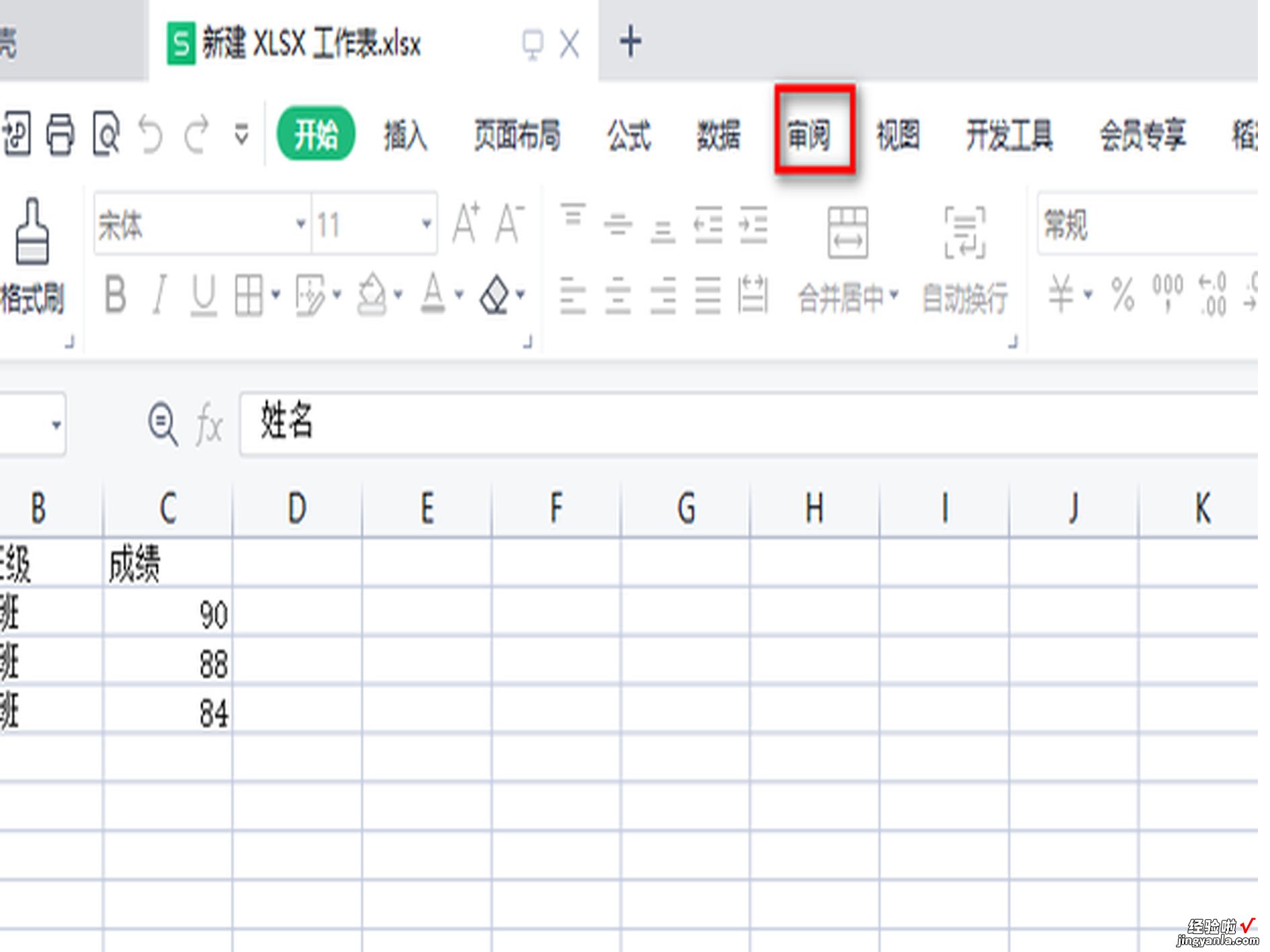The height and width of the screenshot is (952, 1270).
Task: Click Merge and Center button
Action: coord(848,261)
